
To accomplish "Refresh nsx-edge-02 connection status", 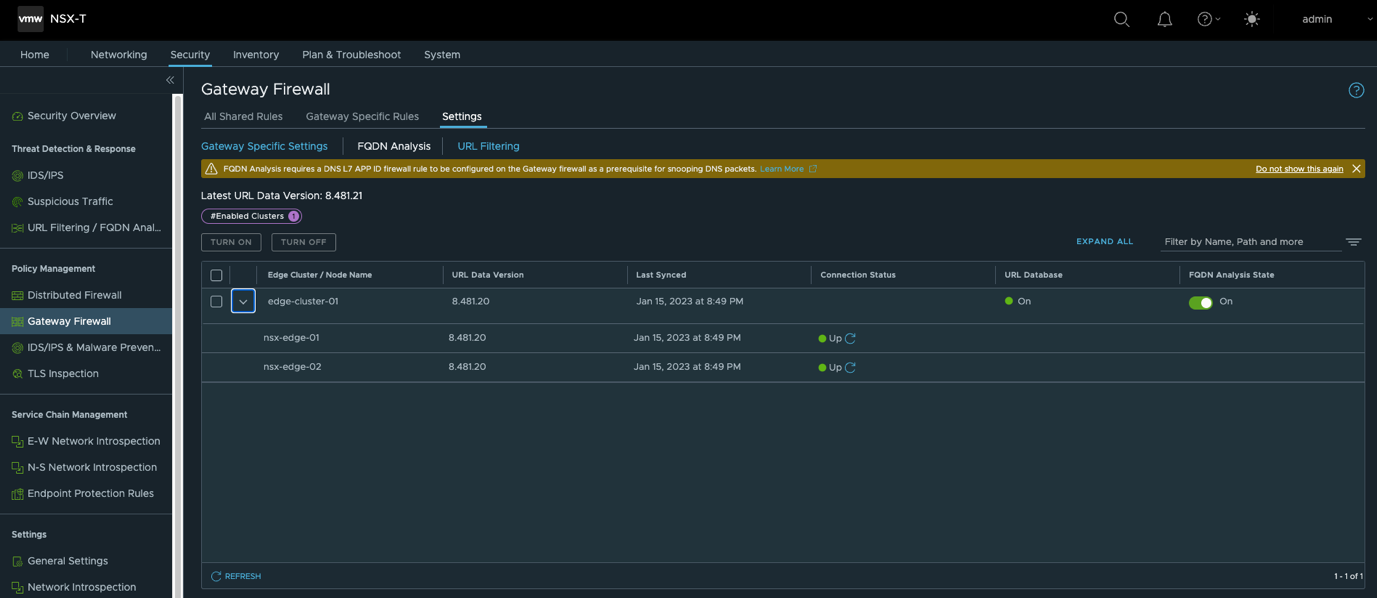I will coord(850,367).
